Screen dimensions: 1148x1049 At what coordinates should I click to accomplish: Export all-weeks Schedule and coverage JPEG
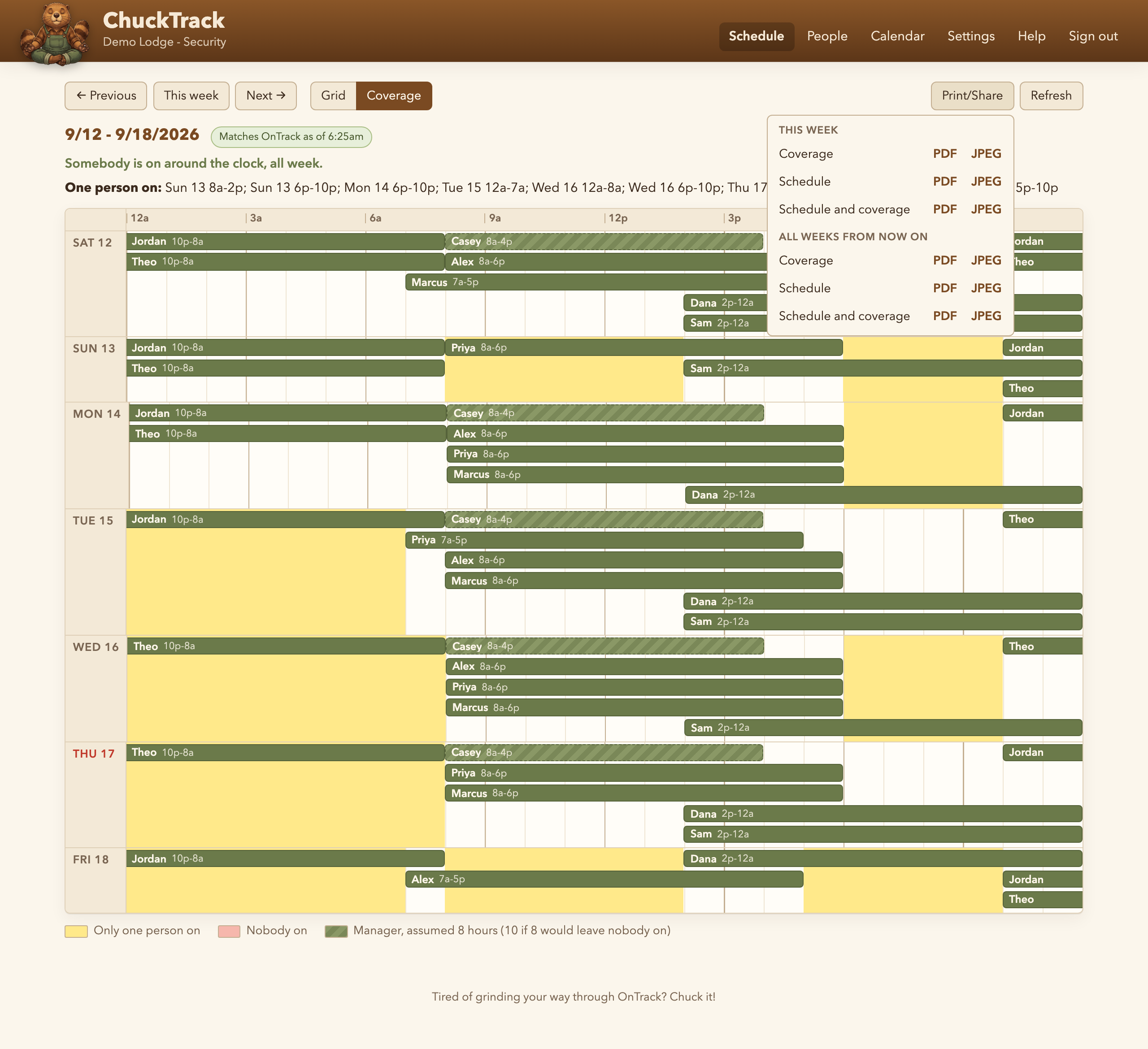(986, 316)
